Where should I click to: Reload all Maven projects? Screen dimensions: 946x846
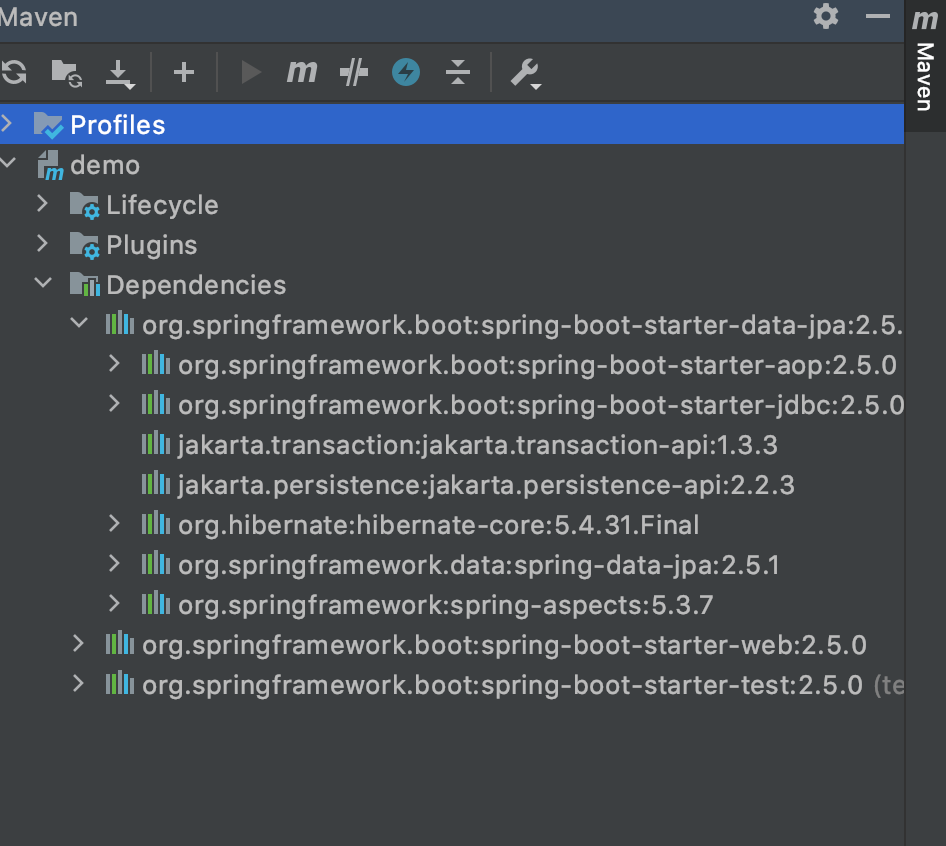[16, 72]
